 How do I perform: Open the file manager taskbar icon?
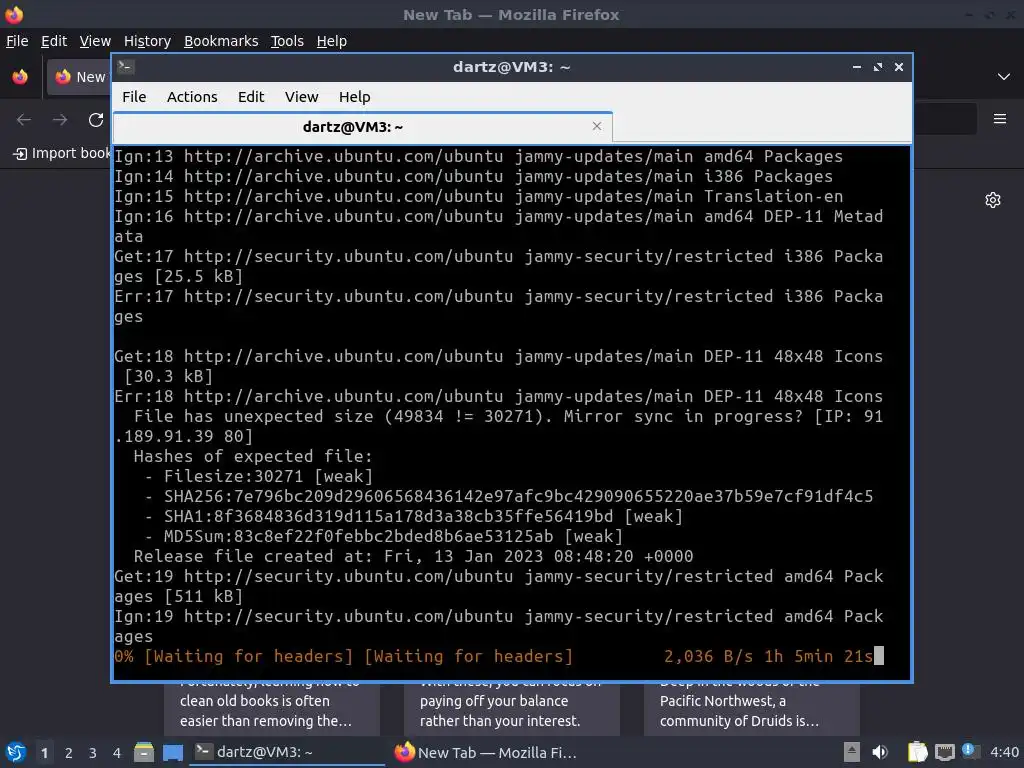point(144,752)
